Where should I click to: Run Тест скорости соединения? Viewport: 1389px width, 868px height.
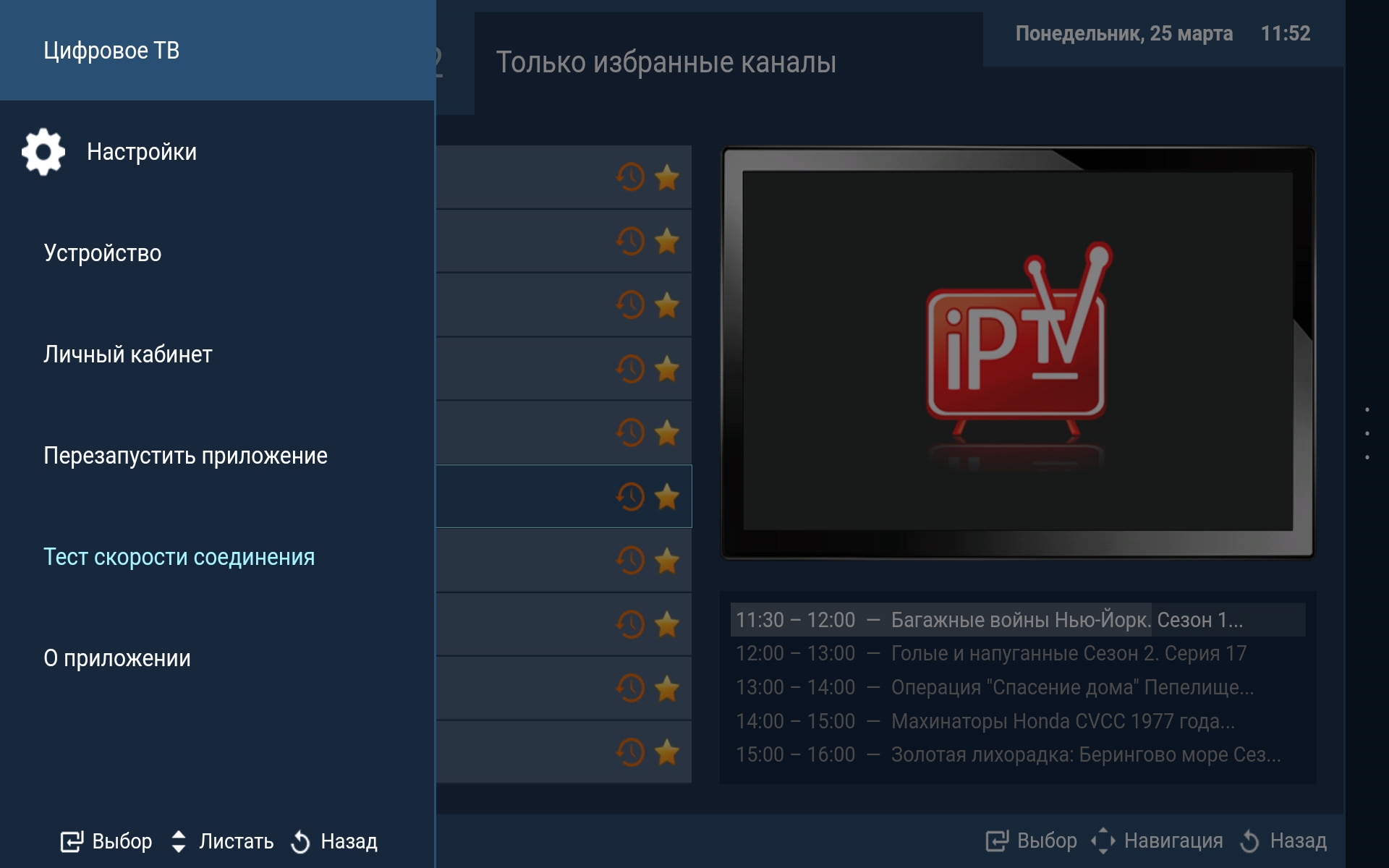point(179,557)
